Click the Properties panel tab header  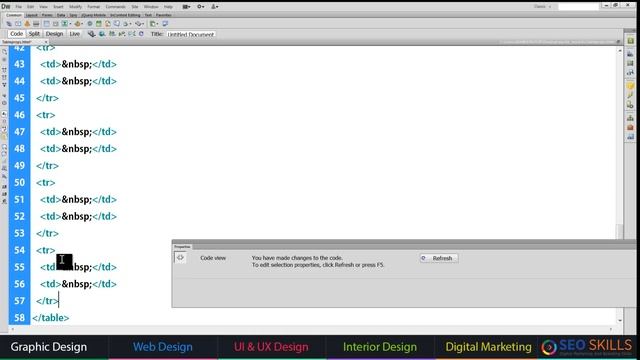(182, 247)
